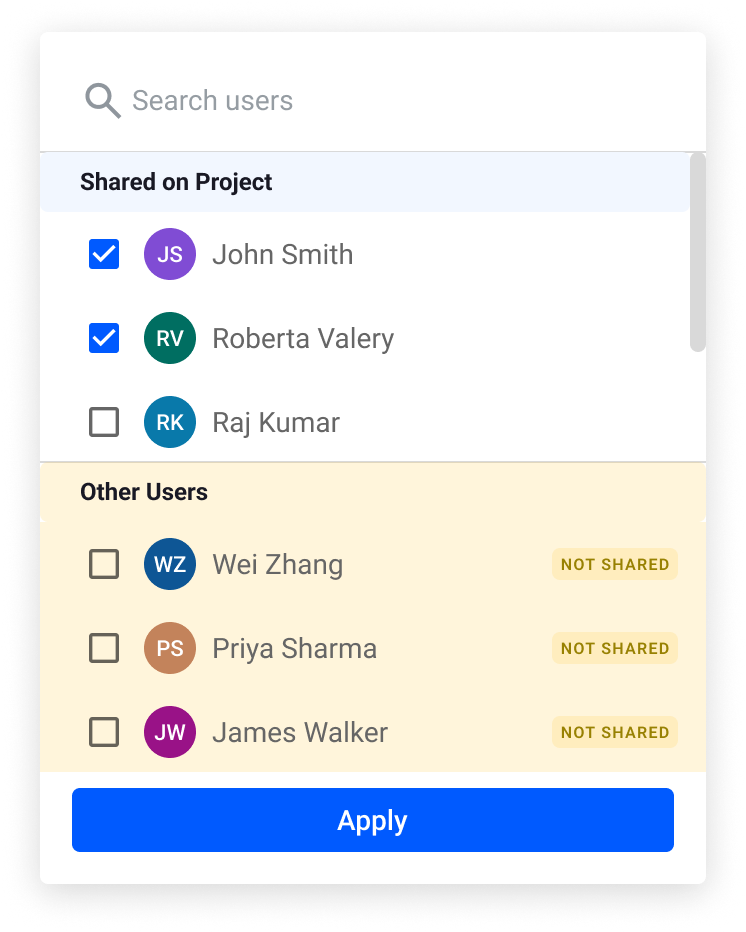Click John Smith's purple JS avatar
Image resolution: width=746 pixels, height=932 pixels.
point(170,254)
